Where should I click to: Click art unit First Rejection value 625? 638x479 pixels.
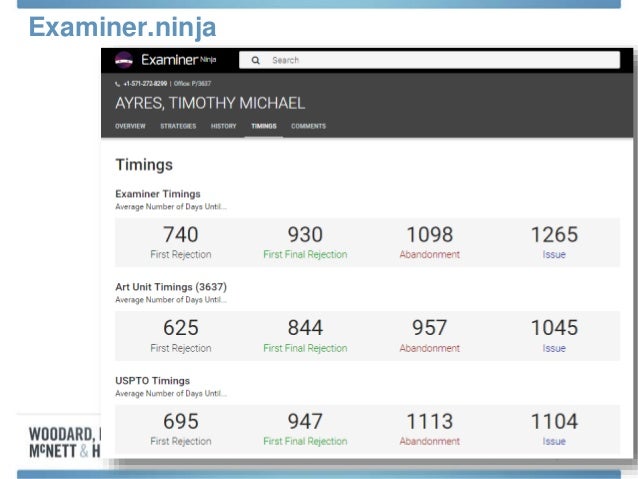181,328
